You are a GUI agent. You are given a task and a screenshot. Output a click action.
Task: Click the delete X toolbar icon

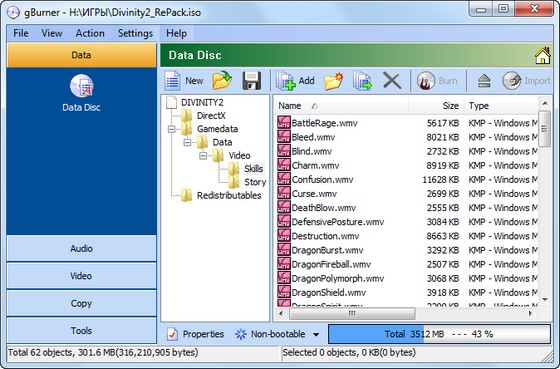pyautogui.click(x=392, y=81)
